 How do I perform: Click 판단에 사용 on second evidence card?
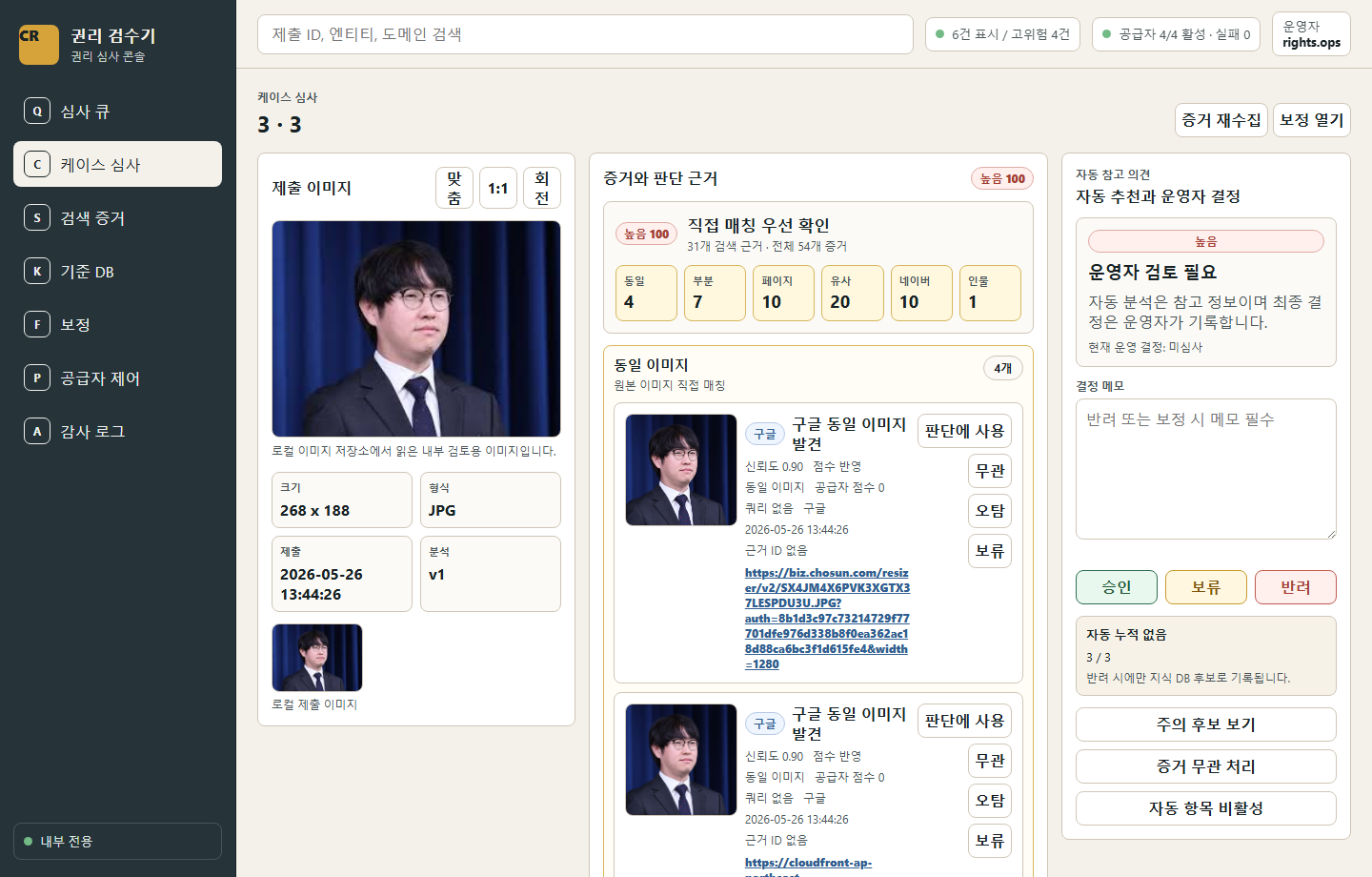click(964, 721)
